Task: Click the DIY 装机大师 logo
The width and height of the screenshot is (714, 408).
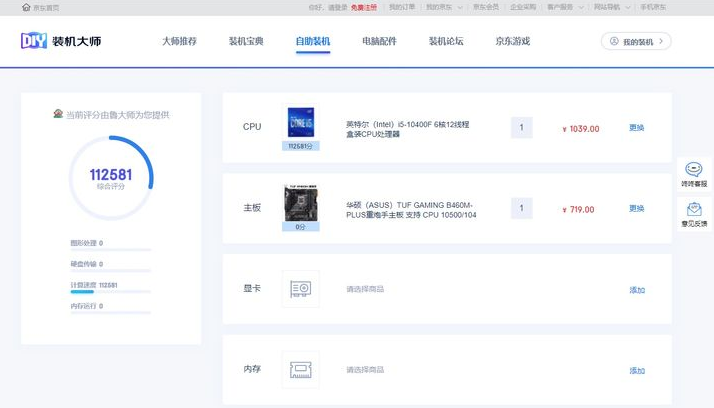Action: tap(61, 41)
